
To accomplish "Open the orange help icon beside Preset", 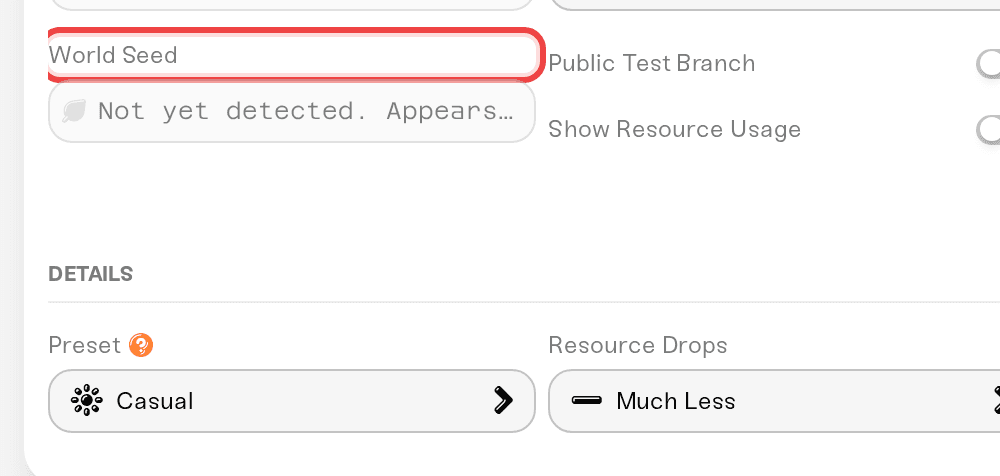I will [x=141, y=345].
